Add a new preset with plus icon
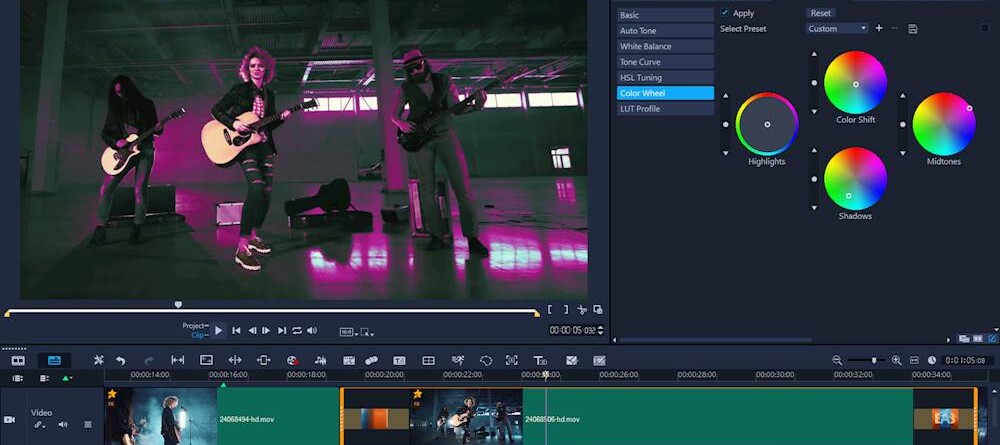The height and width of the screenshot is (445, 1000). (x=879, y=29)
